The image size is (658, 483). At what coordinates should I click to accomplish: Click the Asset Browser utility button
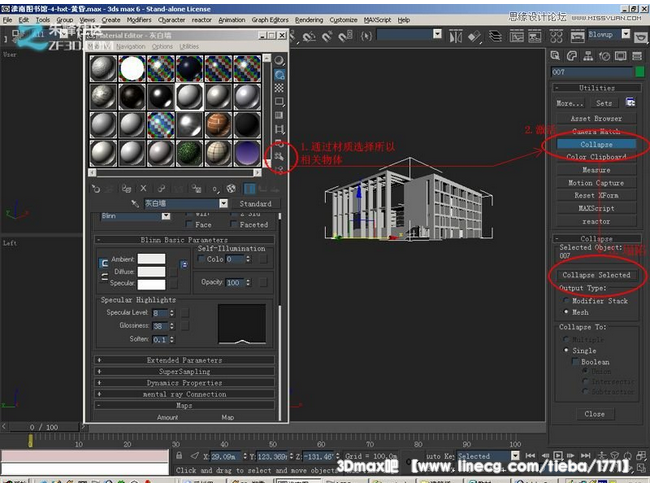[596, 118]
